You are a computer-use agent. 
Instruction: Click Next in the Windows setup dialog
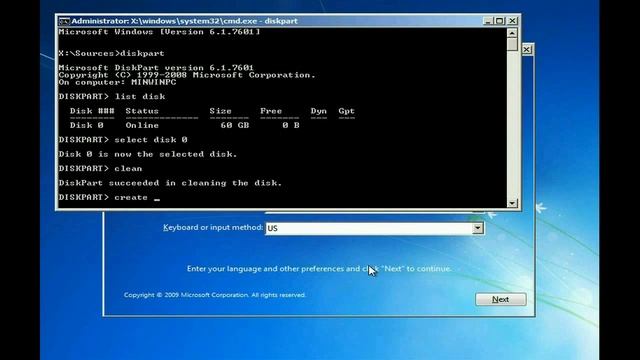[500, 299]
